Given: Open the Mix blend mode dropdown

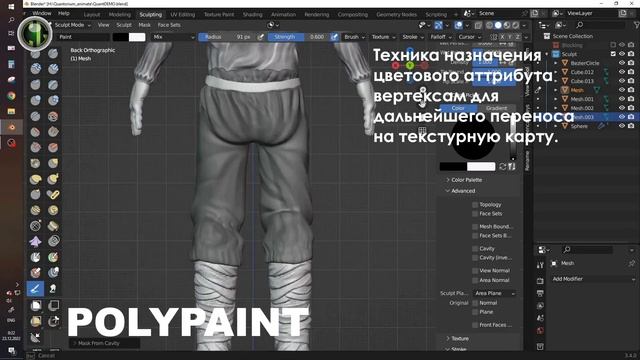Looking at the screenshot, I should [x=173, y=37].
